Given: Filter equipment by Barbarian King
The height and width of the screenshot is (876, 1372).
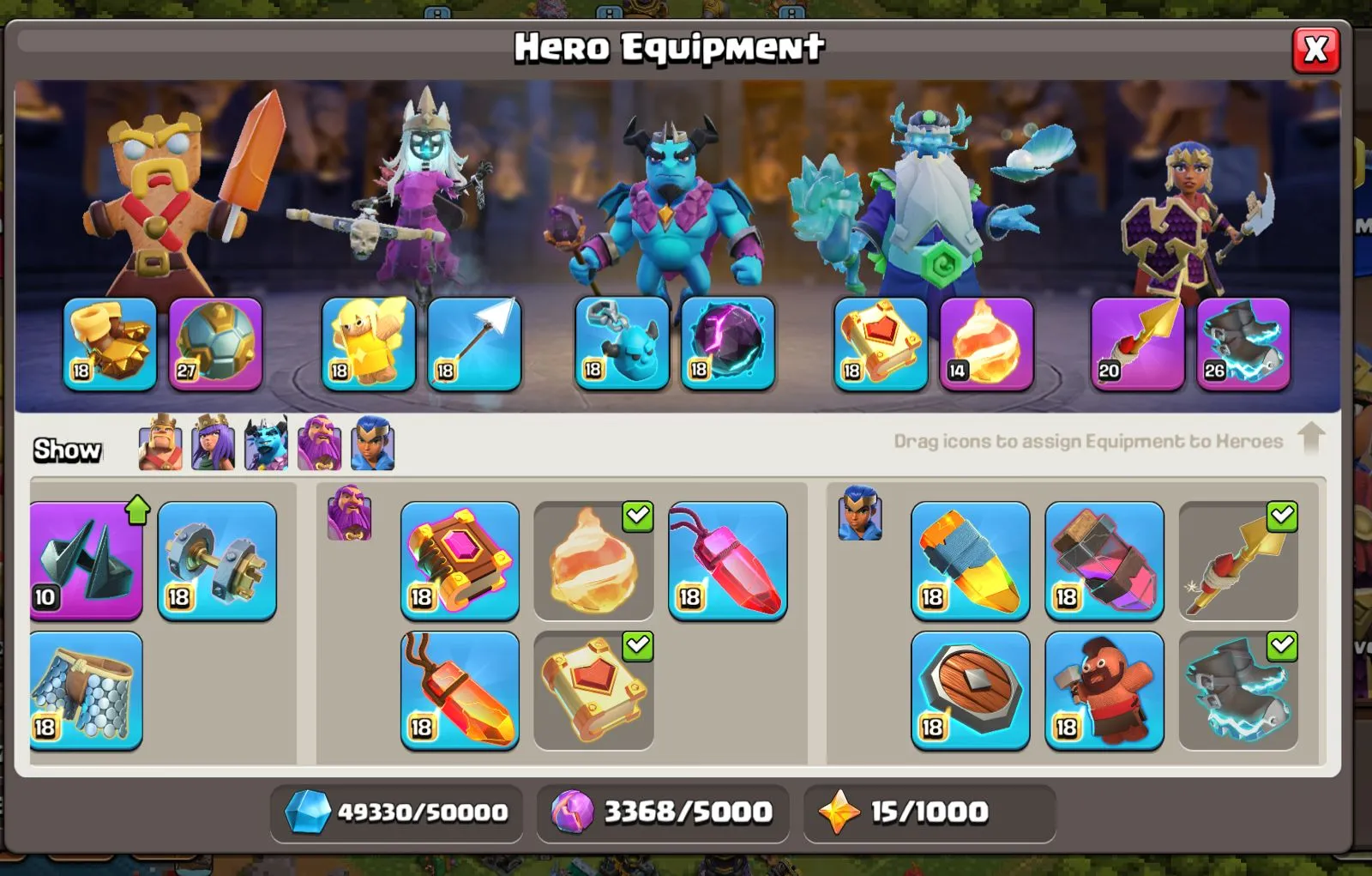Looking at the screenshot, I should (160, 443).
